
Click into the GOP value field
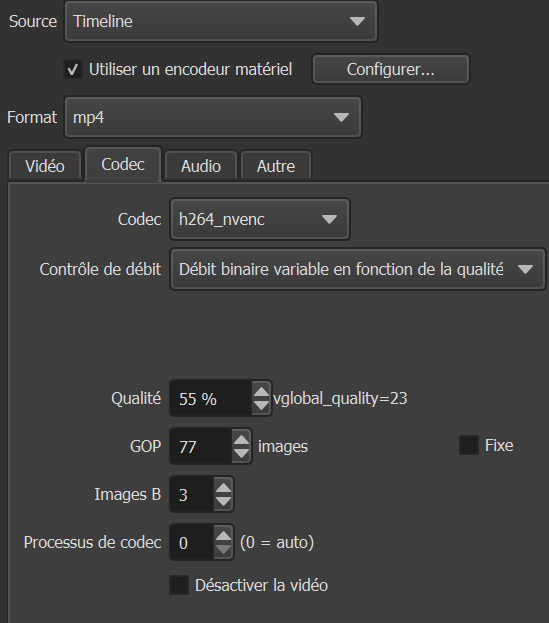pos(202,447)
